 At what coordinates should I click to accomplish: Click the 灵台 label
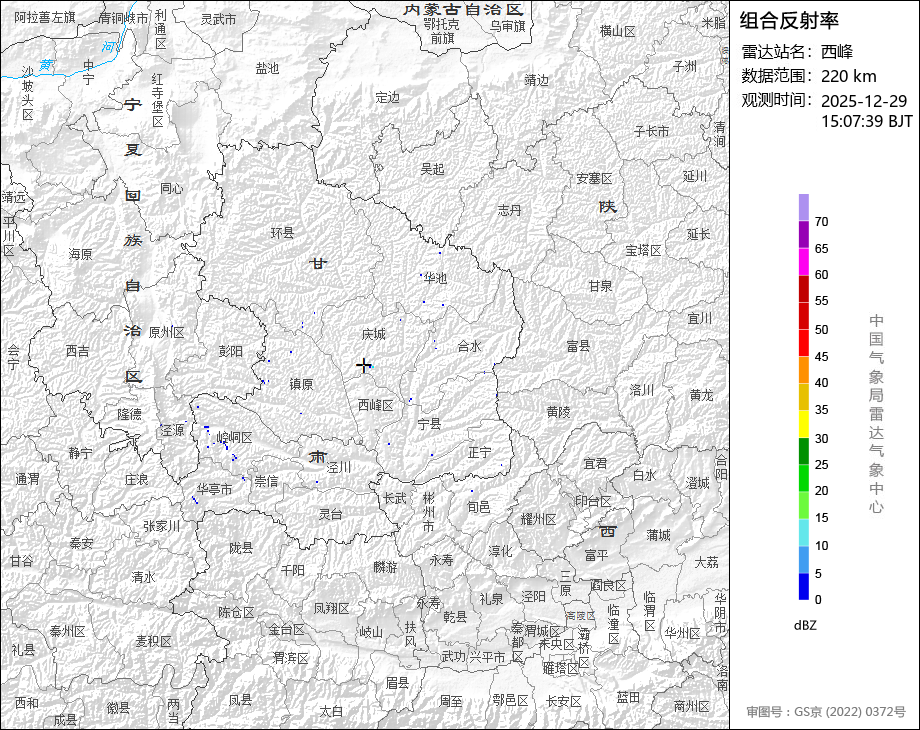[x=330, y=514]
